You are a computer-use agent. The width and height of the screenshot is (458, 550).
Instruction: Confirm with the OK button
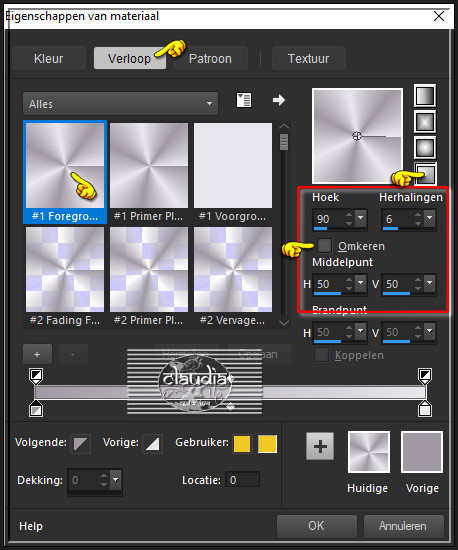pos(317,525)
